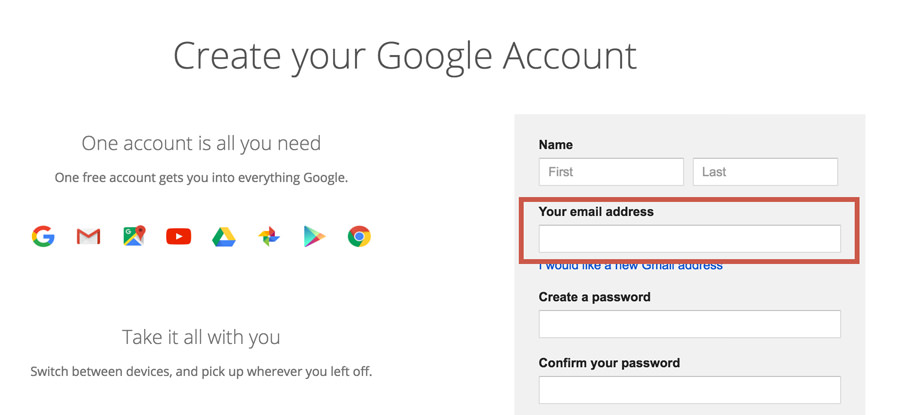Image resolution: width=900 pixels, height=415 pixels.
Task: Click the Google Drive triangle icon
Action: 224,237
